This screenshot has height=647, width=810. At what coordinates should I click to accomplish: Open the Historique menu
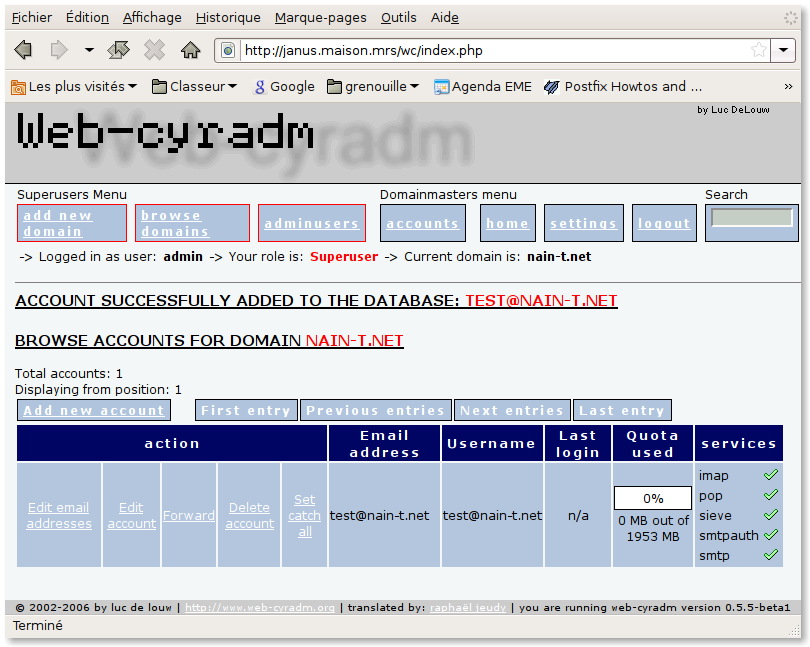[227, 17]
